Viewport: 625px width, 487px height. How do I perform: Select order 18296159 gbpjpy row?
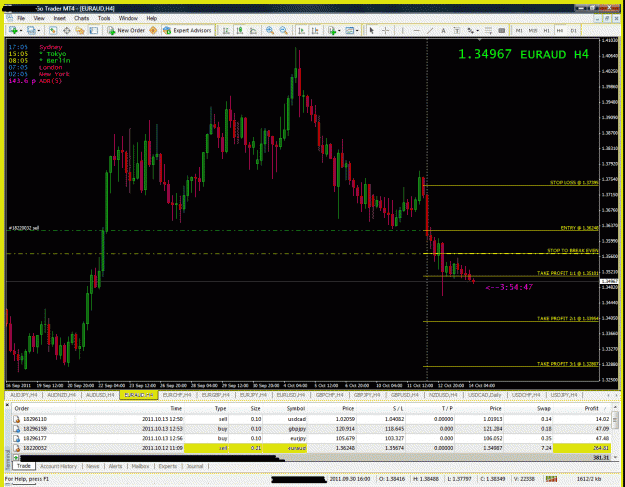coord(311,429)
